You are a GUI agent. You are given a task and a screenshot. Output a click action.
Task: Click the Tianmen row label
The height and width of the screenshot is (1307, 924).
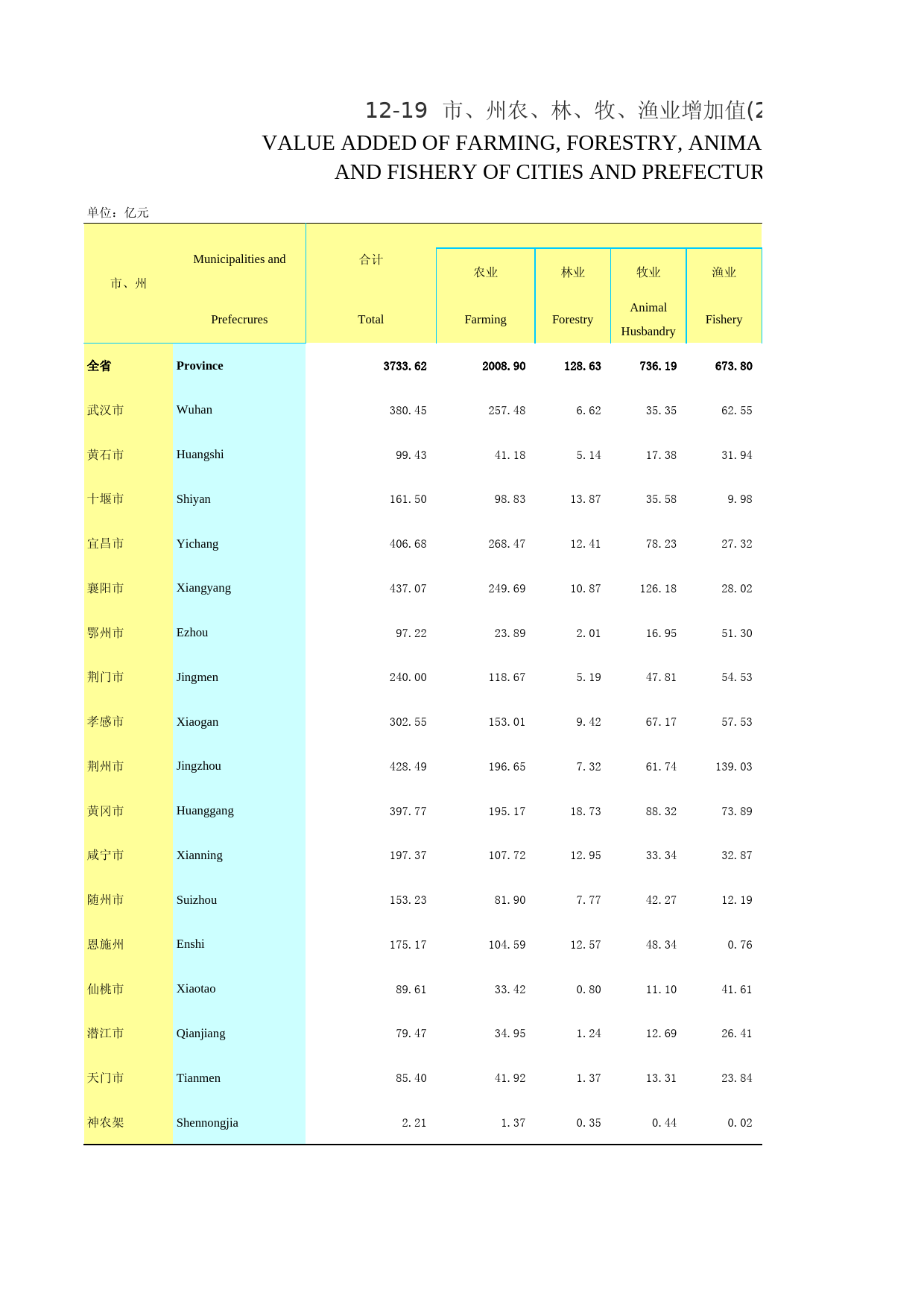(198, 1078)
